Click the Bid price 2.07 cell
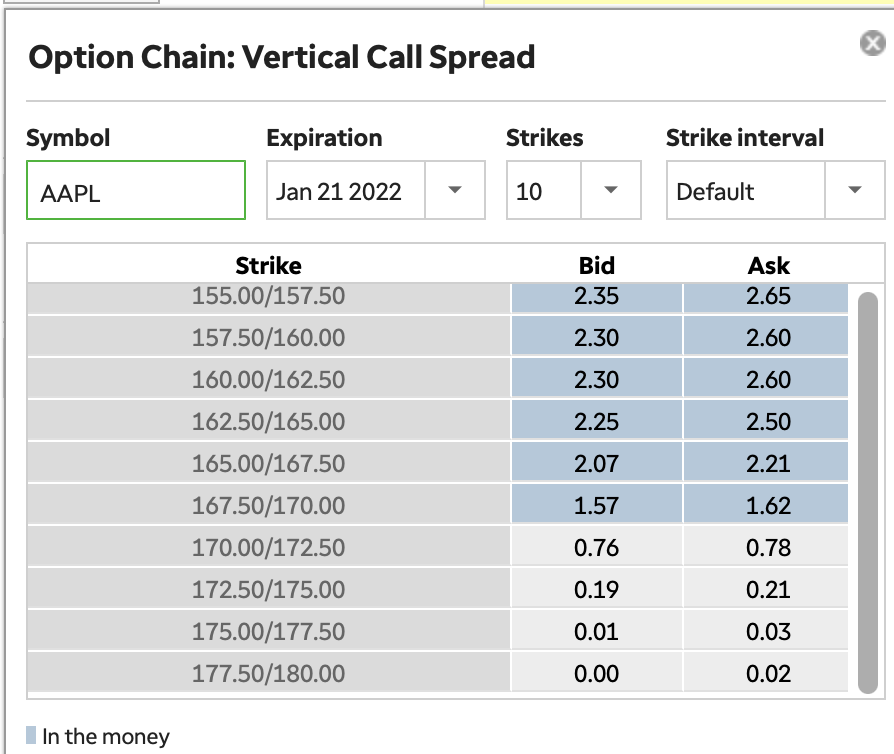Viewport: 894px width, 754px height. click(x=596, y=464)
